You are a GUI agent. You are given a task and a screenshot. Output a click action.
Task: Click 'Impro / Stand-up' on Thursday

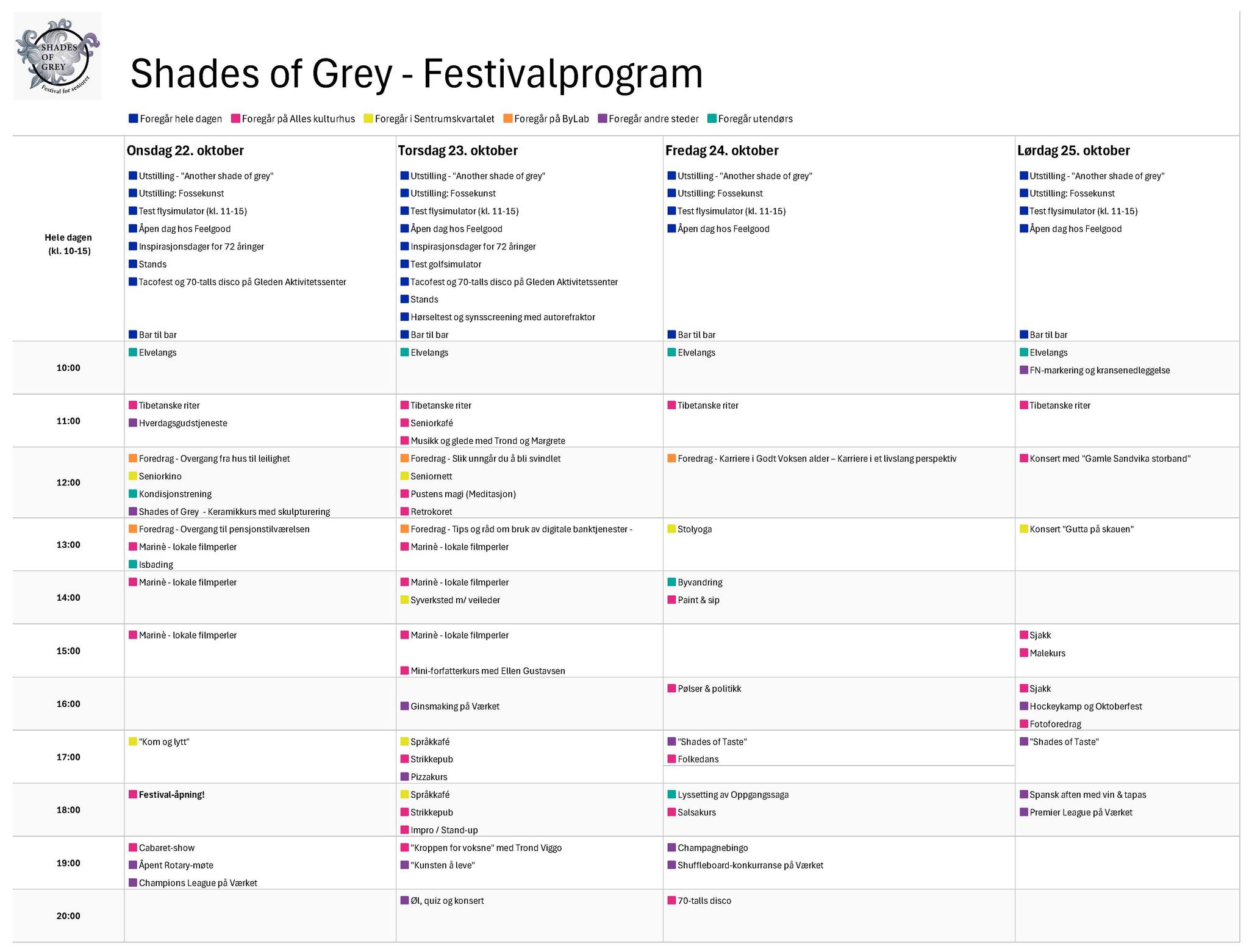click(x=444, y=830)
